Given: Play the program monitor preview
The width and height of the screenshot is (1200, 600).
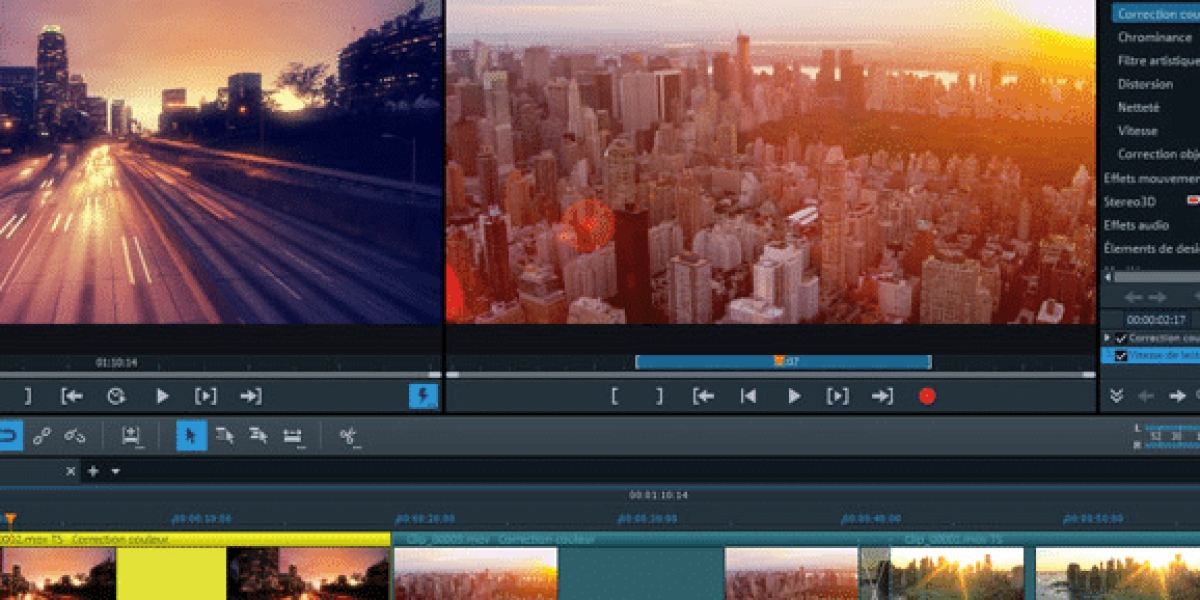Looking at the screenshot, I should (x=794, y=396).
